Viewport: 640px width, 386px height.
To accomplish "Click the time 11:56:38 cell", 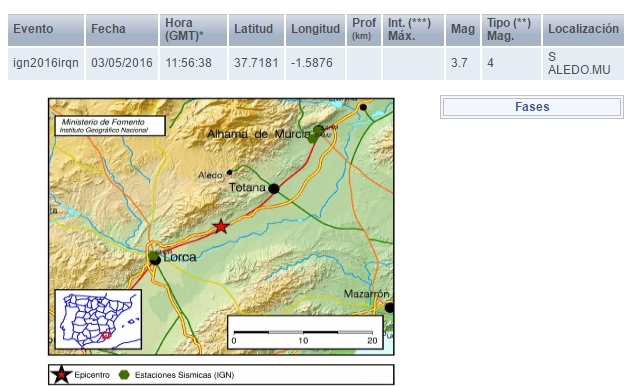I will (193, 63).
